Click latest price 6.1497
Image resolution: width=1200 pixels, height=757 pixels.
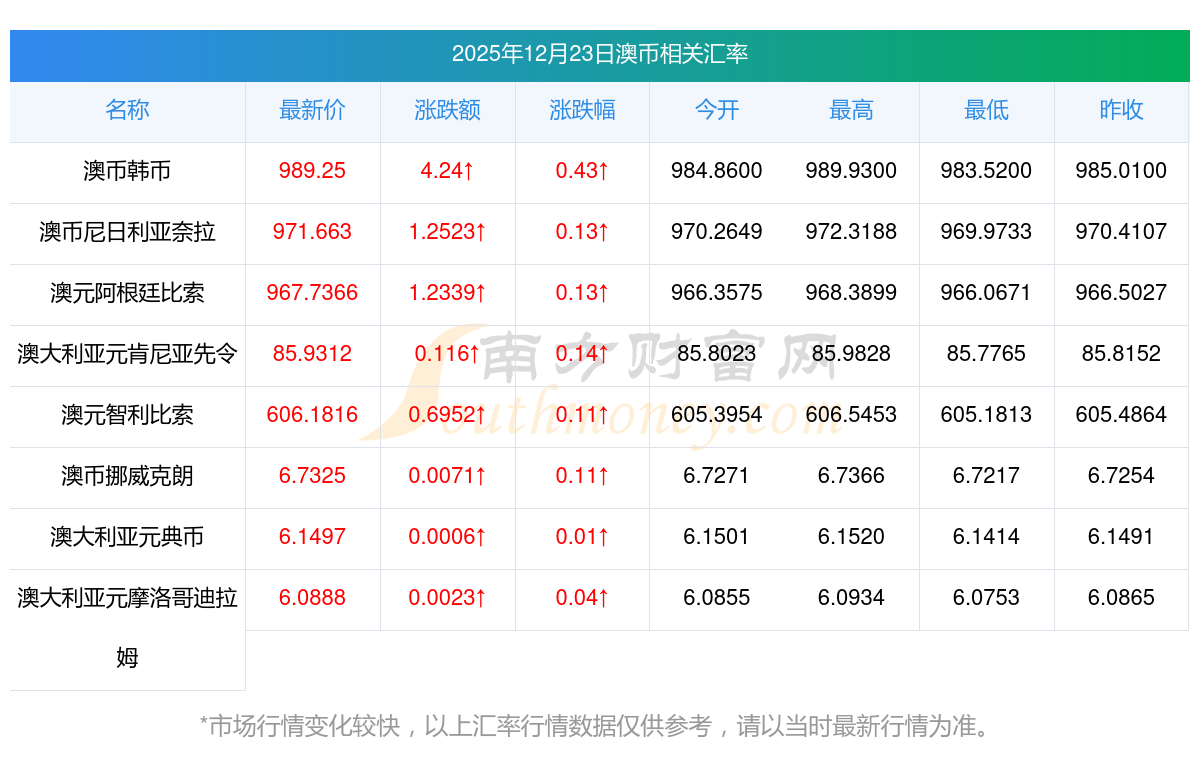point(312,537)
